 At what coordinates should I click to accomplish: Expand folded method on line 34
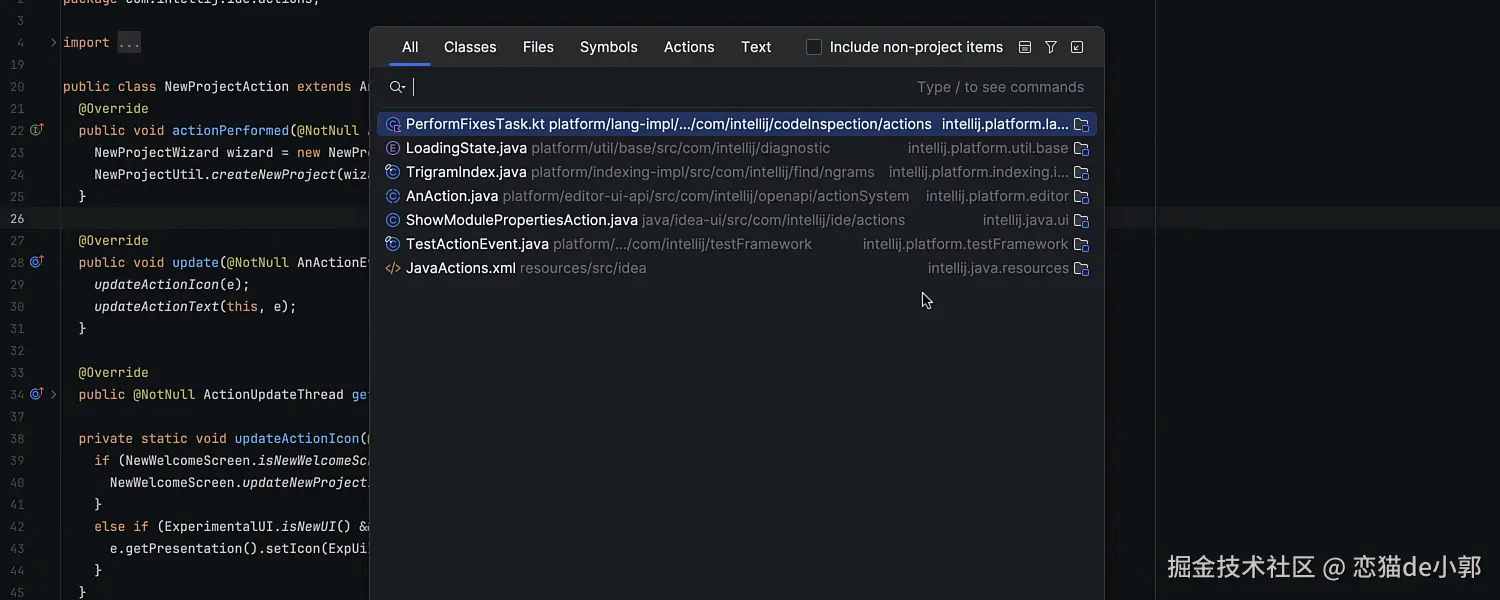[54, 394]
